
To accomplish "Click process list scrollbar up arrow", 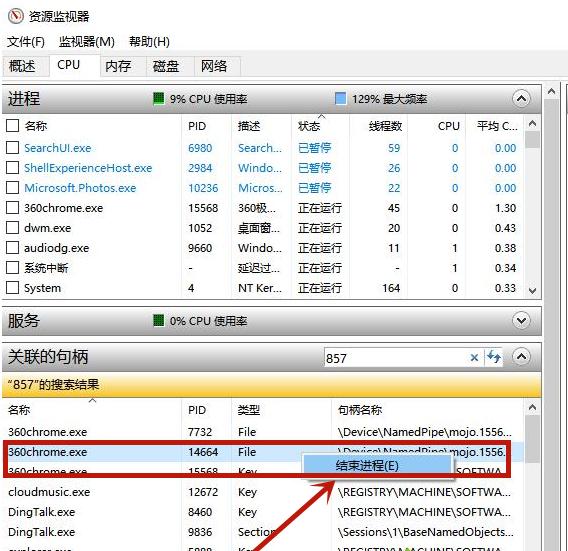I will 532,124.
